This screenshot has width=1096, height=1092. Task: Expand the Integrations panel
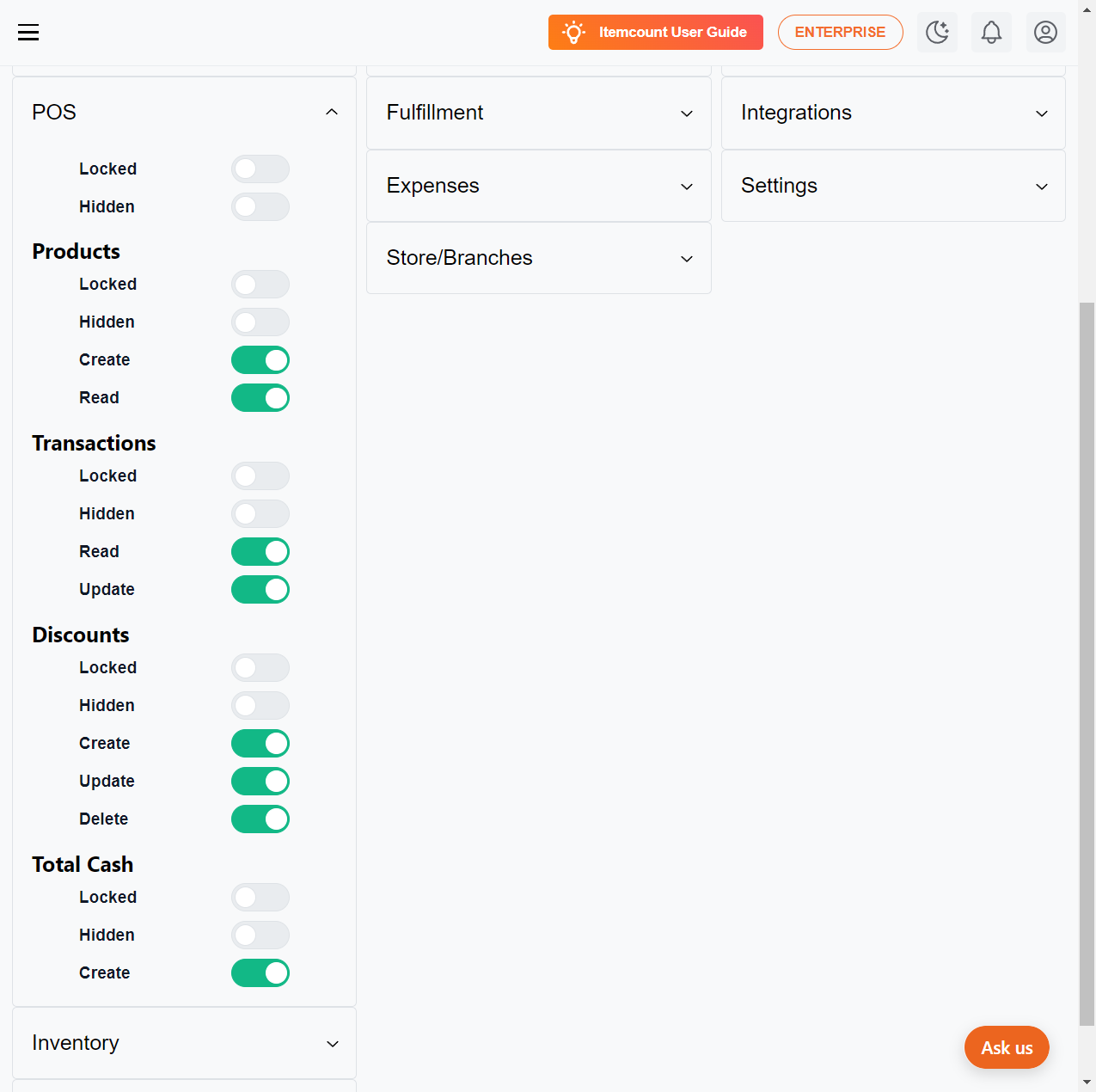pos(893,113)
